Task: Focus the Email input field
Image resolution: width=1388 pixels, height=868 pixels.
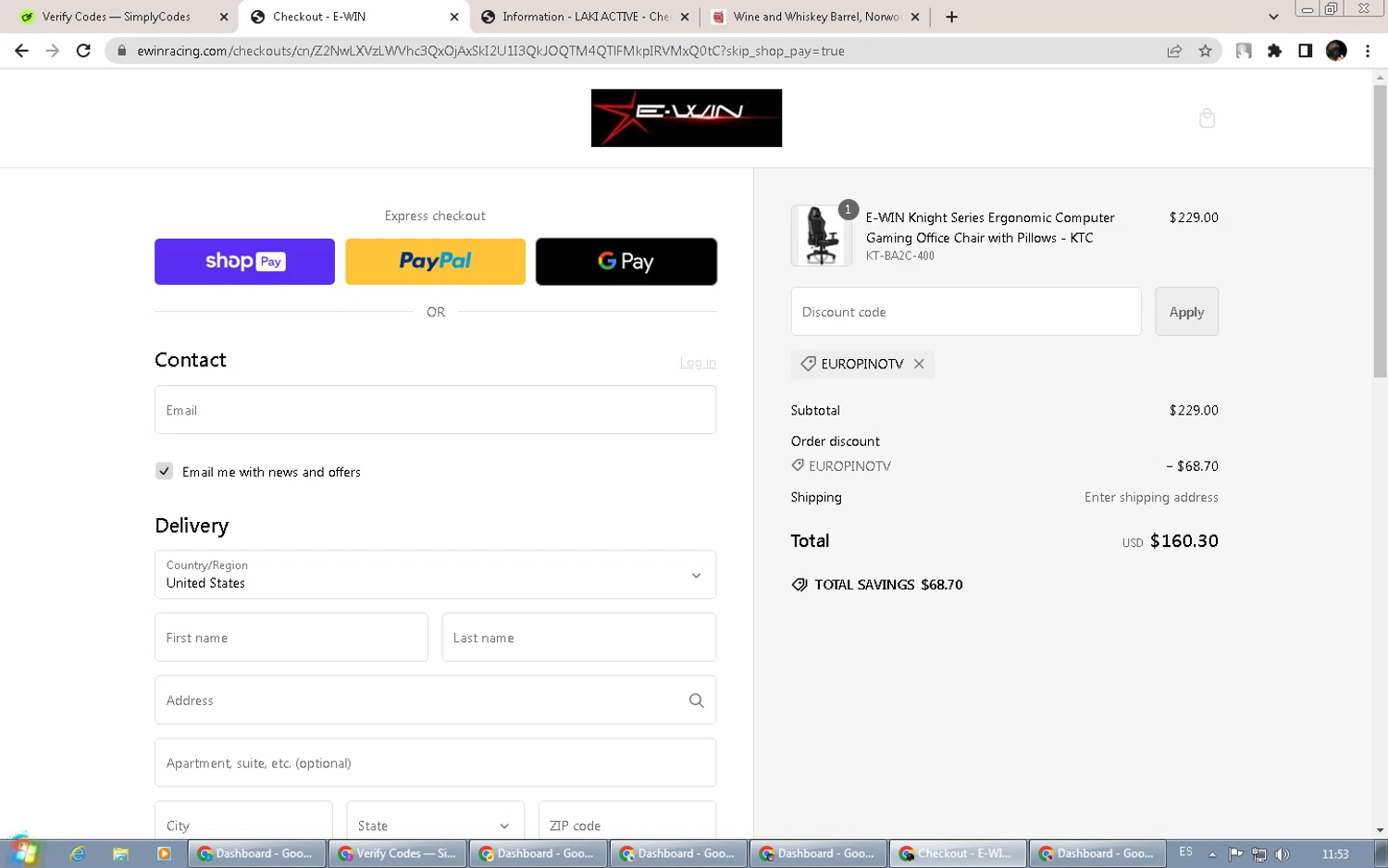Action: [x=435, y=410]
